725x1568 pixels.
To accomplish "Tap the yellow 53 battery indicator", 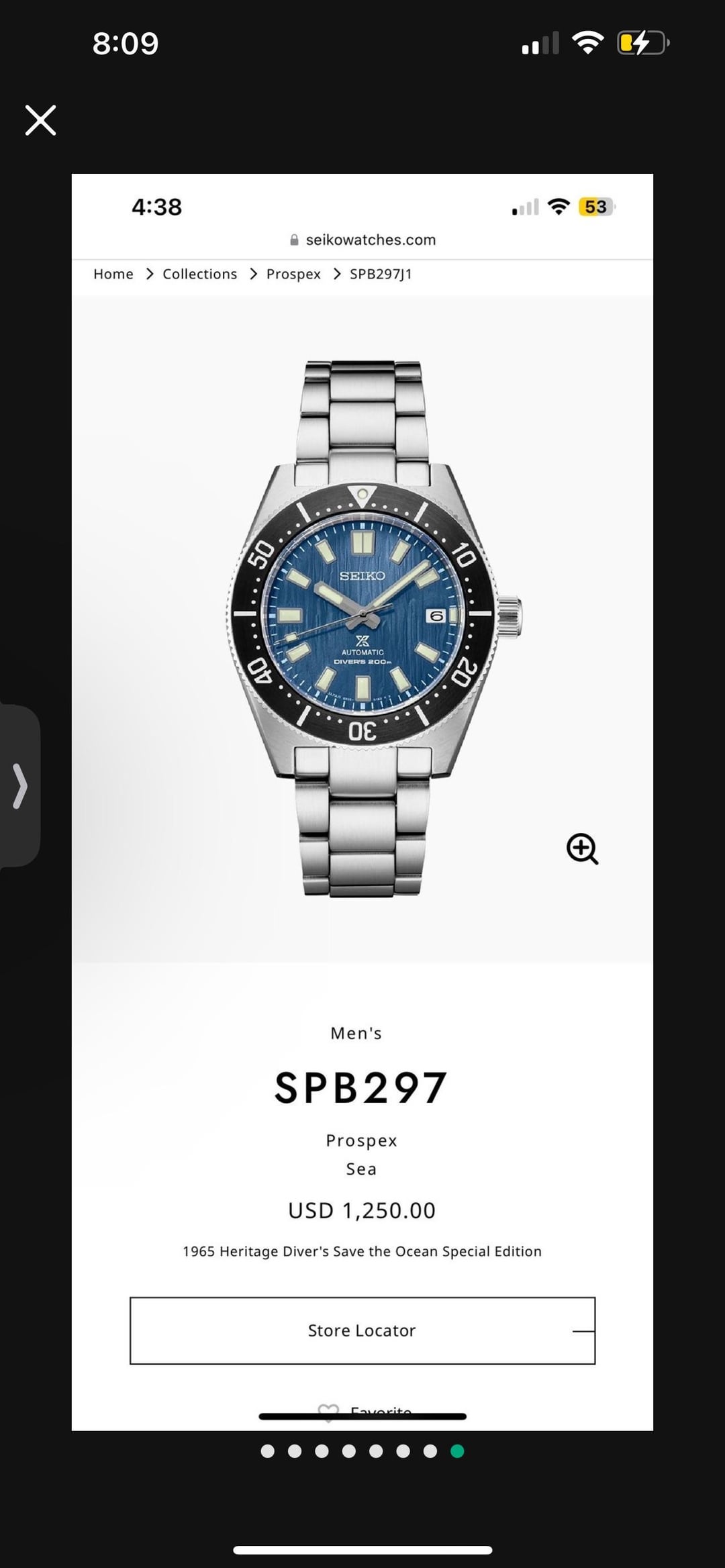I will 596,207.
